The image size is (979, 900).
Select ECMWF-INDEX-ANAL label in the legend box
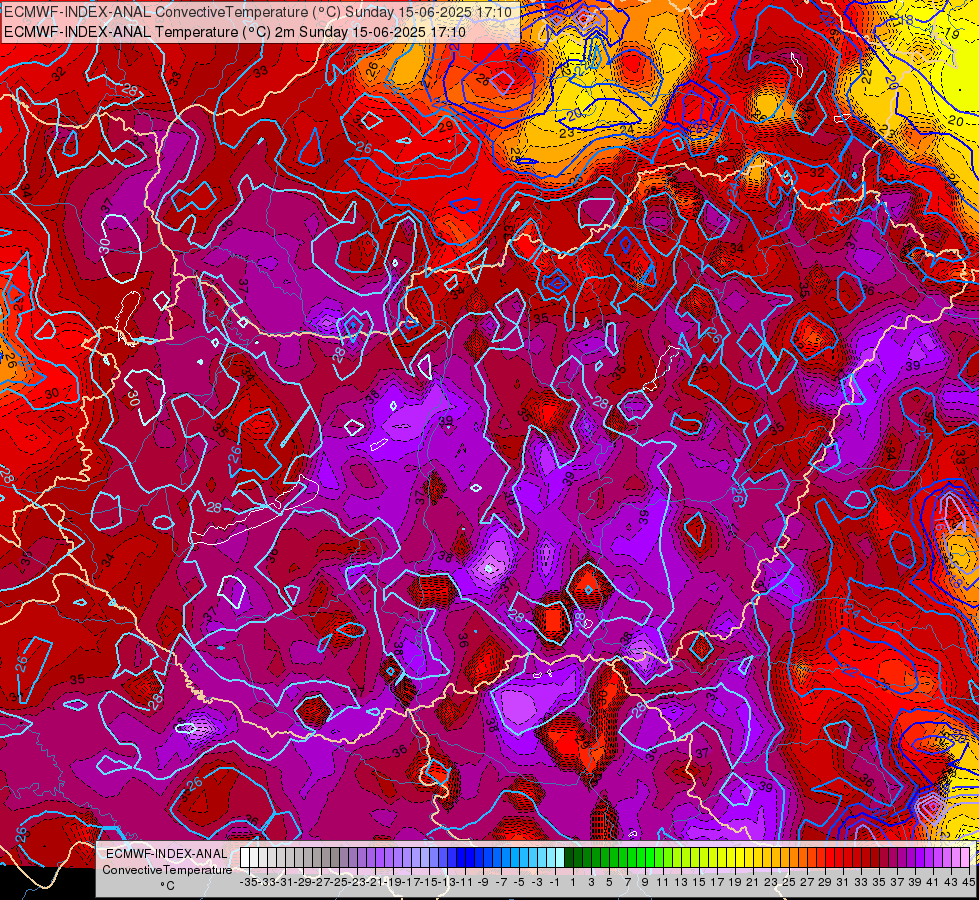167,854
